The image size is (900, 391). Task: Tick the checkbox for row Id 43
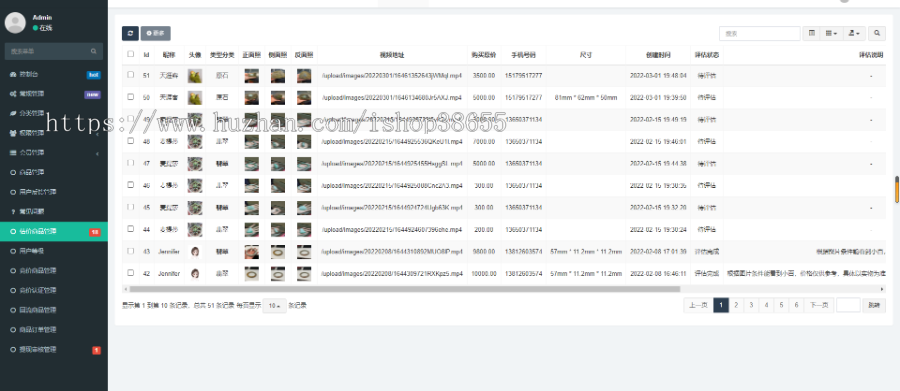pyautogui.click(x=130, y=251)
